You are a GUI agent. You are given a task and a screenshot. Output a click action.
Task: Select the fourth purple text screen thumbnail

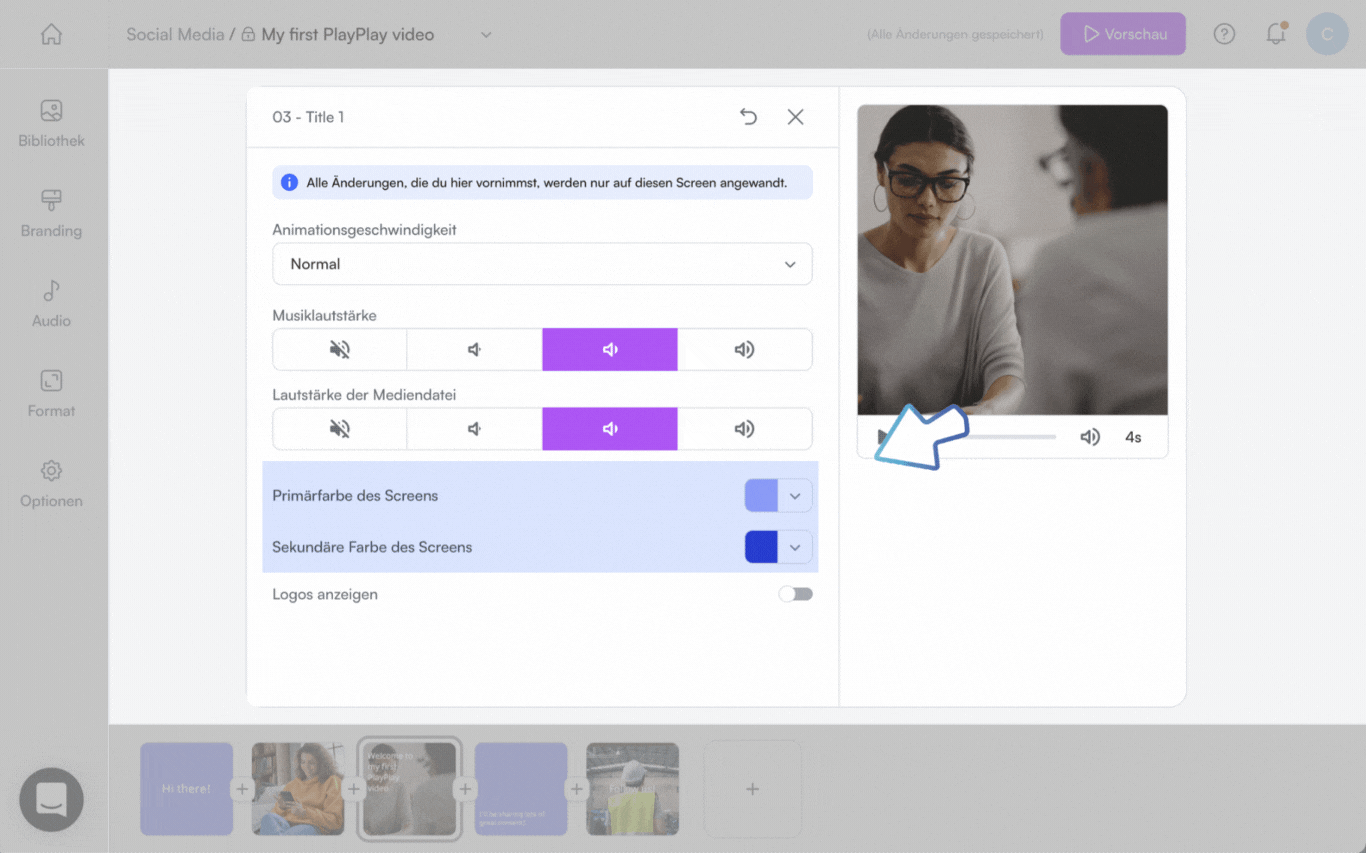point(521,789)
